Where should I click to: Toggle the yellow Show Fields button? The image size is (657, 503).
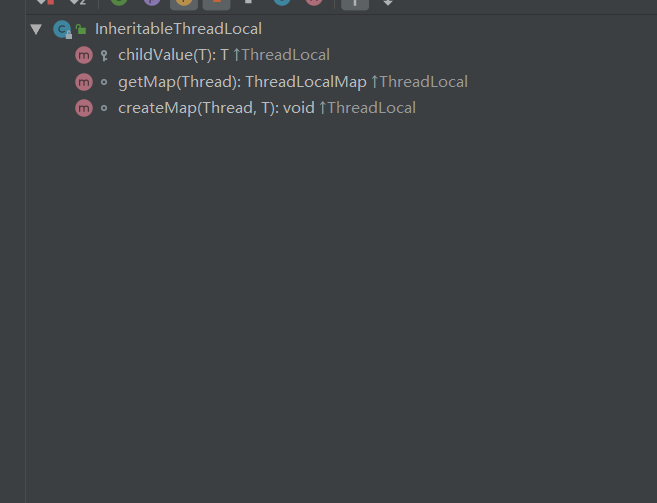click(x=184, y=3)
